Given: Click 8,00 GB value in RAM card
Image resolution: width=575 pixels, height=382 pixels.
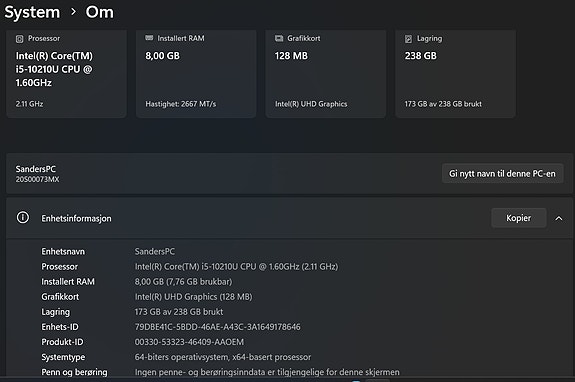Looking at the screenshot, I should tap(162, 56).
